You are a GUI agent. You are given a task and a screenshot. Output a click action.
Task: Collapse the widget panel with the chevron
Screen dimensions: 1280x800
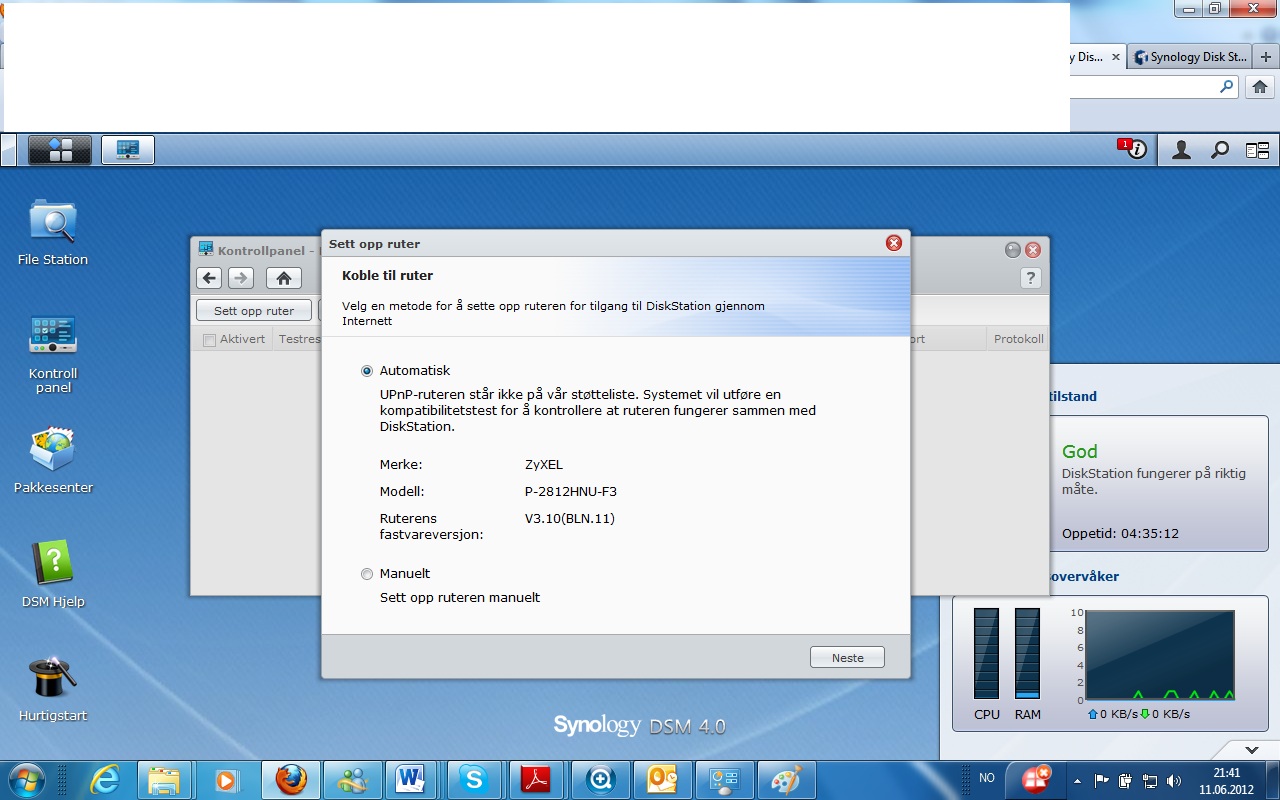(1251, 749)
